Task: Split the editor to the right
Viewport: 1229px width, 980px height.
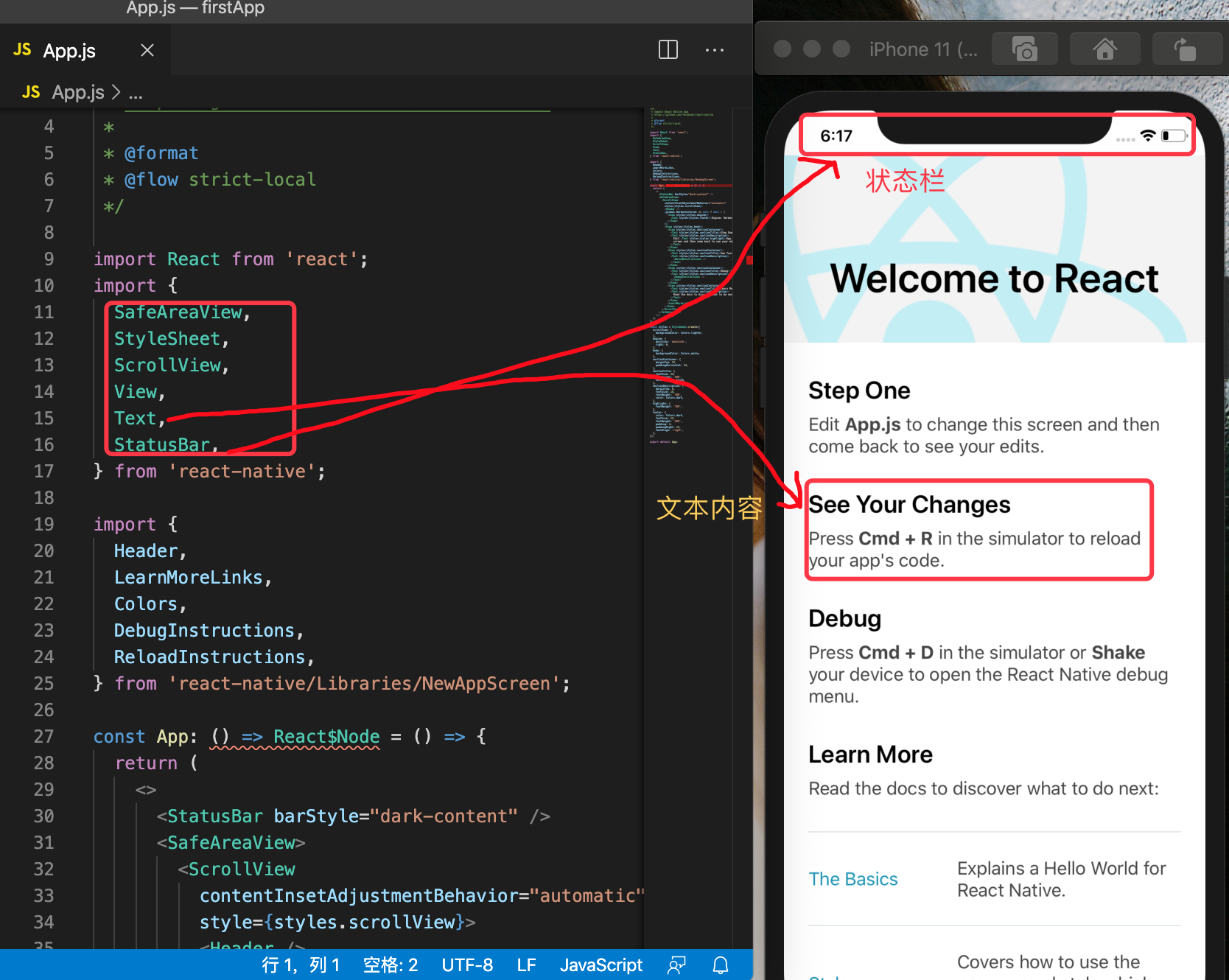Action: (668, 50)
